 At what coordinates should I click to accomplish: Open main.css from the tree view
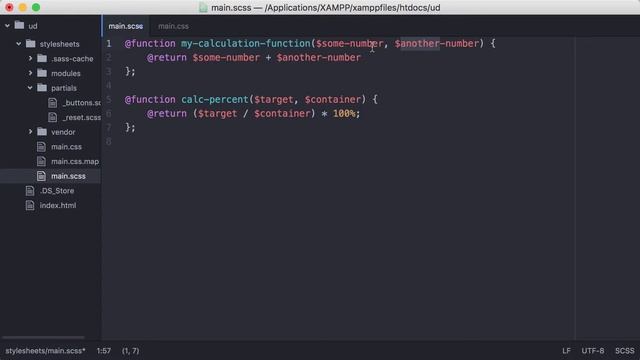[x=67, y=147]
